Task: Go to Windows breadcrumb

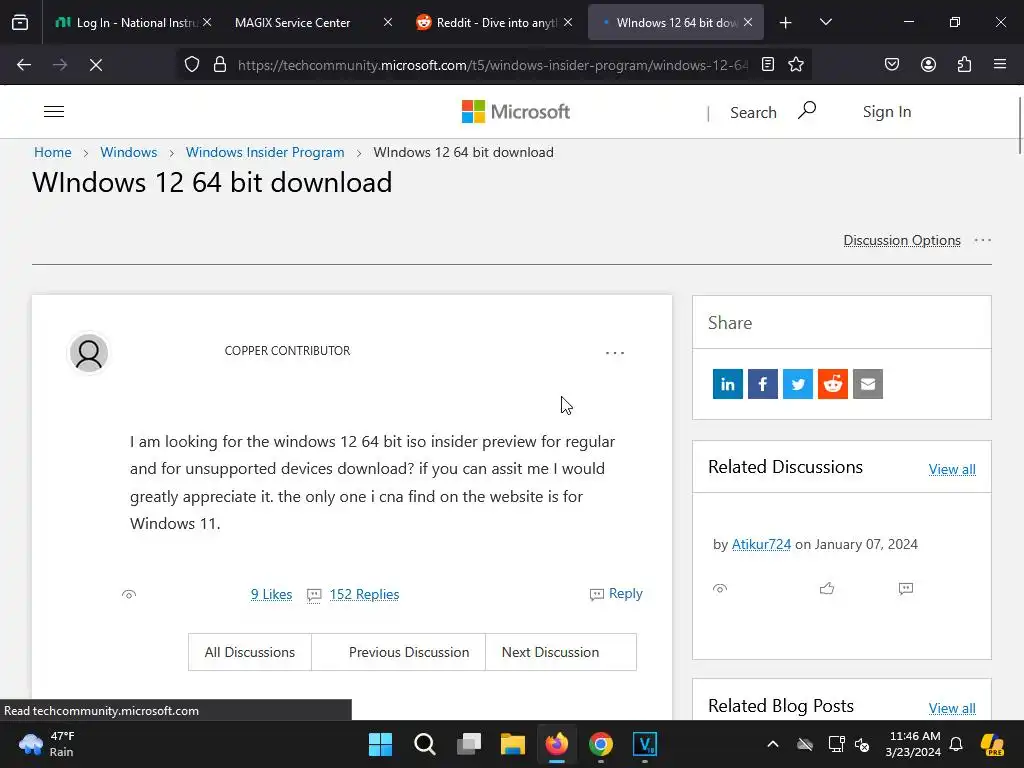Action: (129, 152)
